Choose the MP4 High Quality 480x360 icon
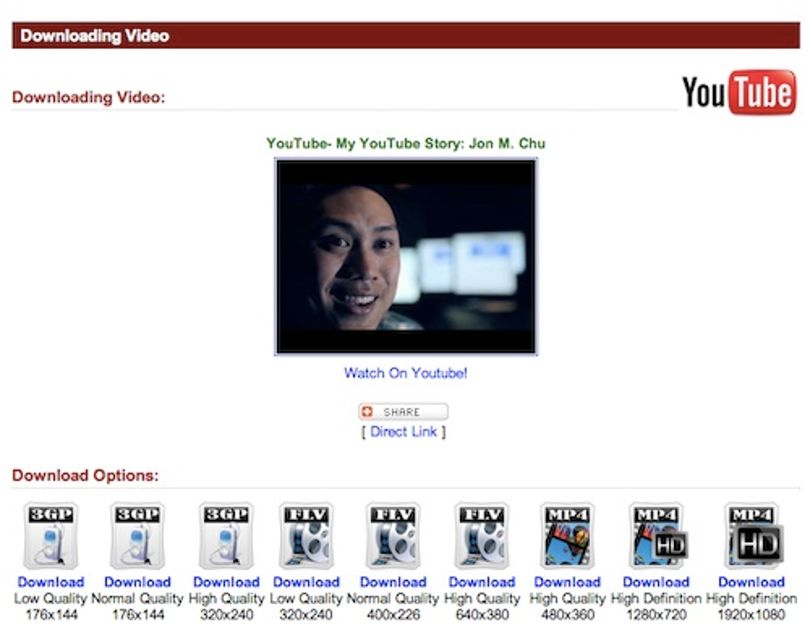Viewport: 810px width, 638px height. tap(567, 536)
